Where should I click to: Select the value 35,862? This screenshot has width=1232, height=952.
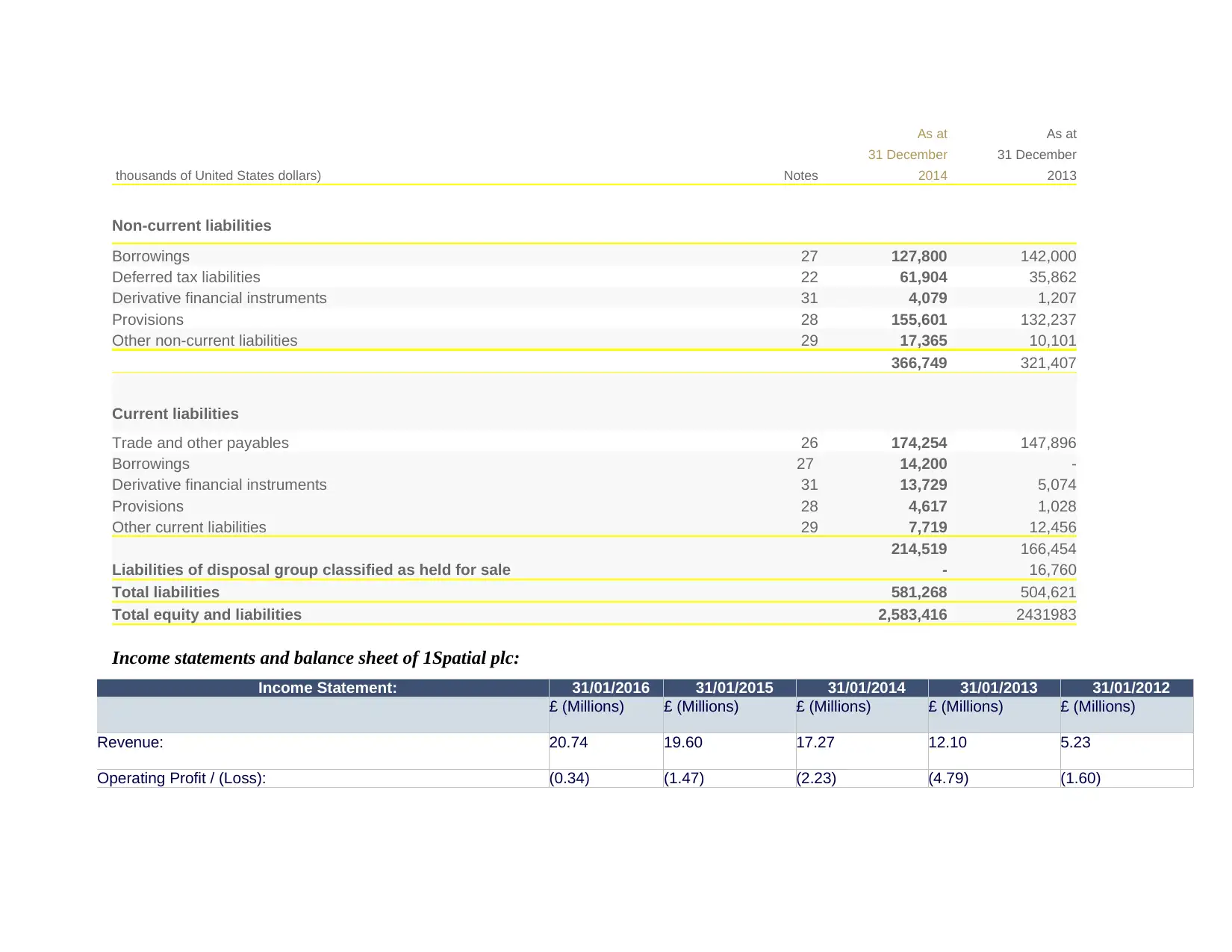click(x=1053, y=277)
